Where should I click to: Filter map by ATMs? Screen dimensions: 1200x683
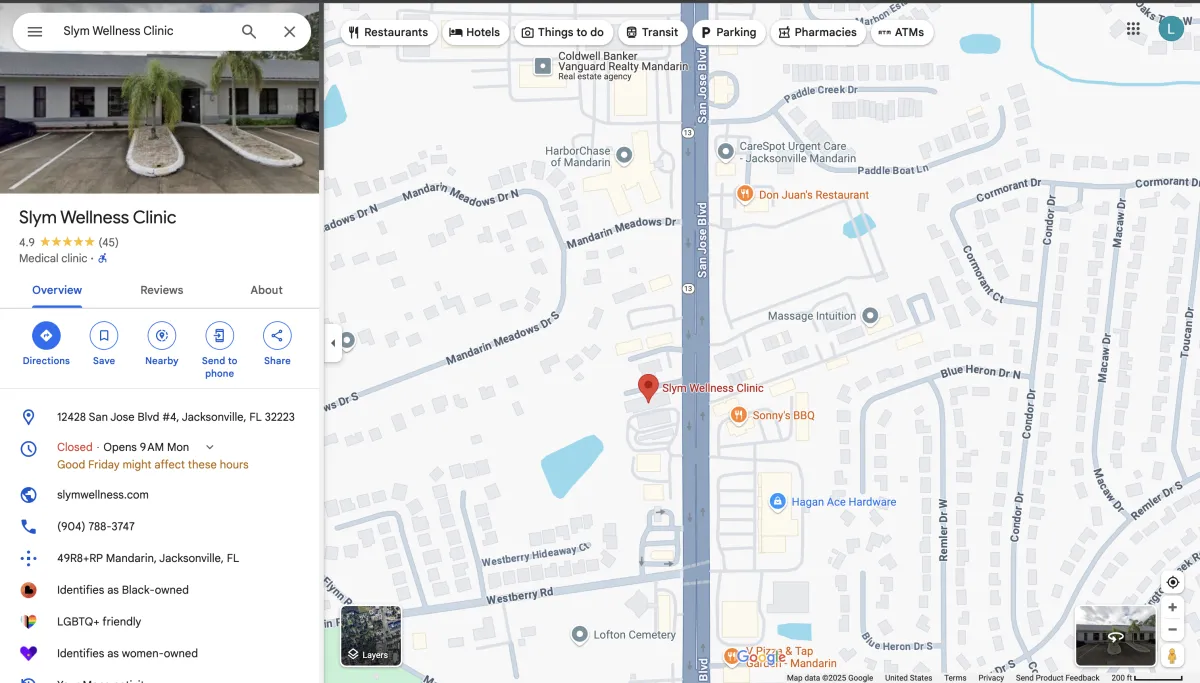click(901, 32)
